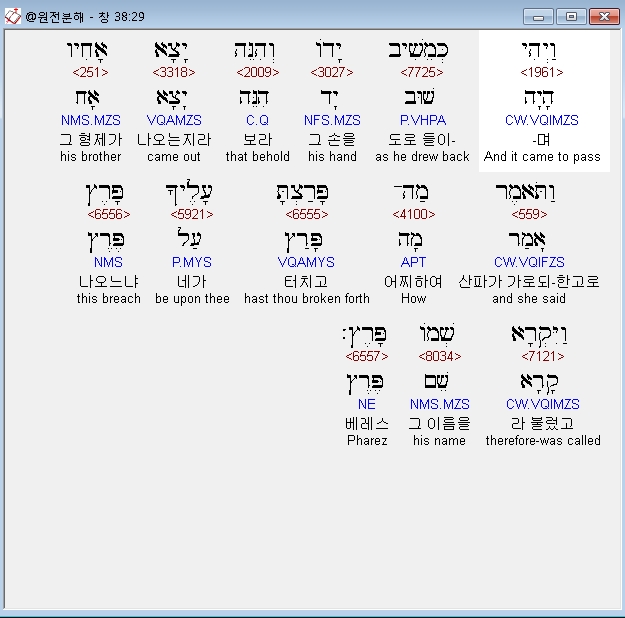The width and height of the screenshot is (625, 618).
Task: Click the English gloss 'his hand'
Action: [x=332, y=156]
